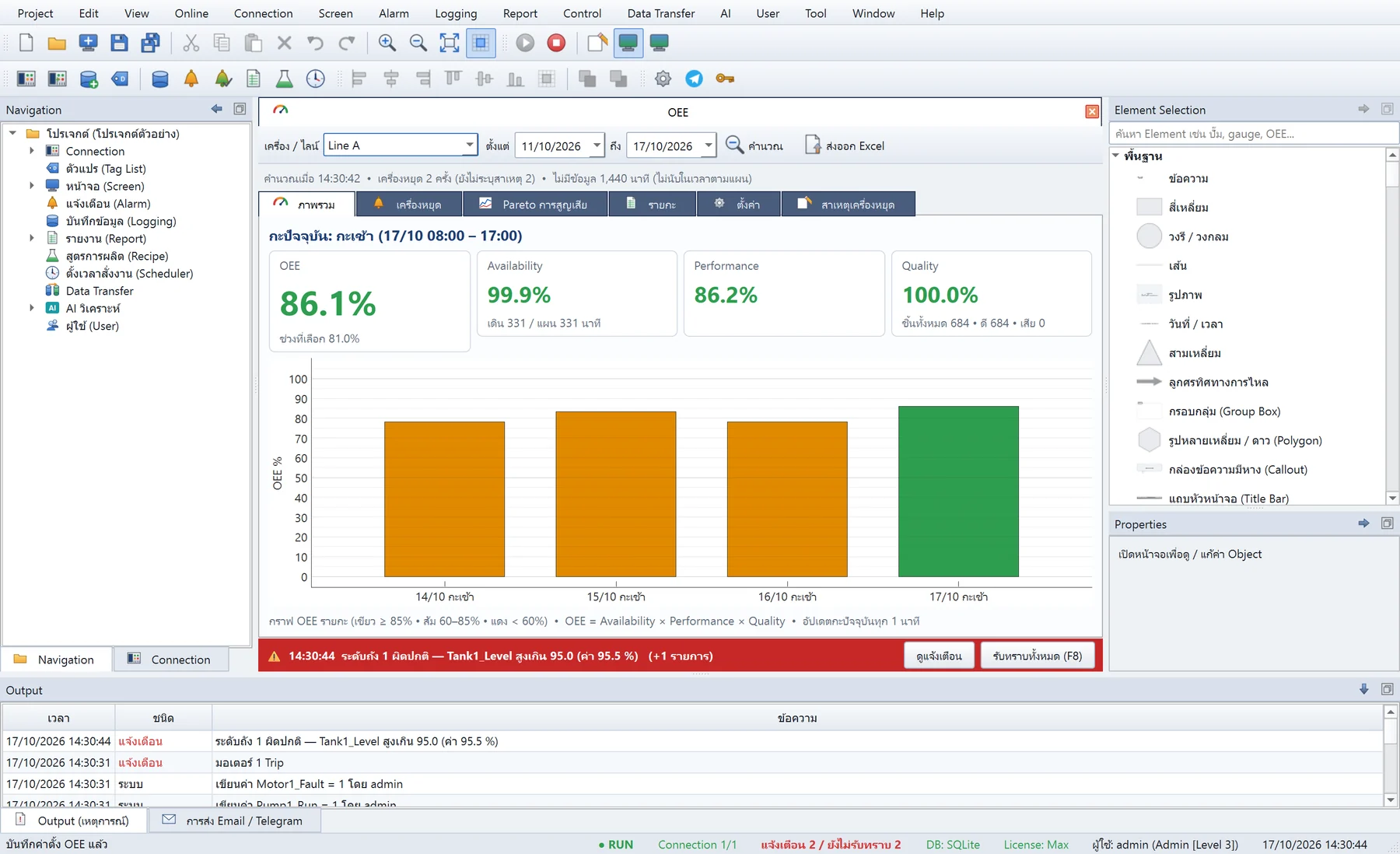Click the undo arrow toolbar icon

tap(315, 43)
